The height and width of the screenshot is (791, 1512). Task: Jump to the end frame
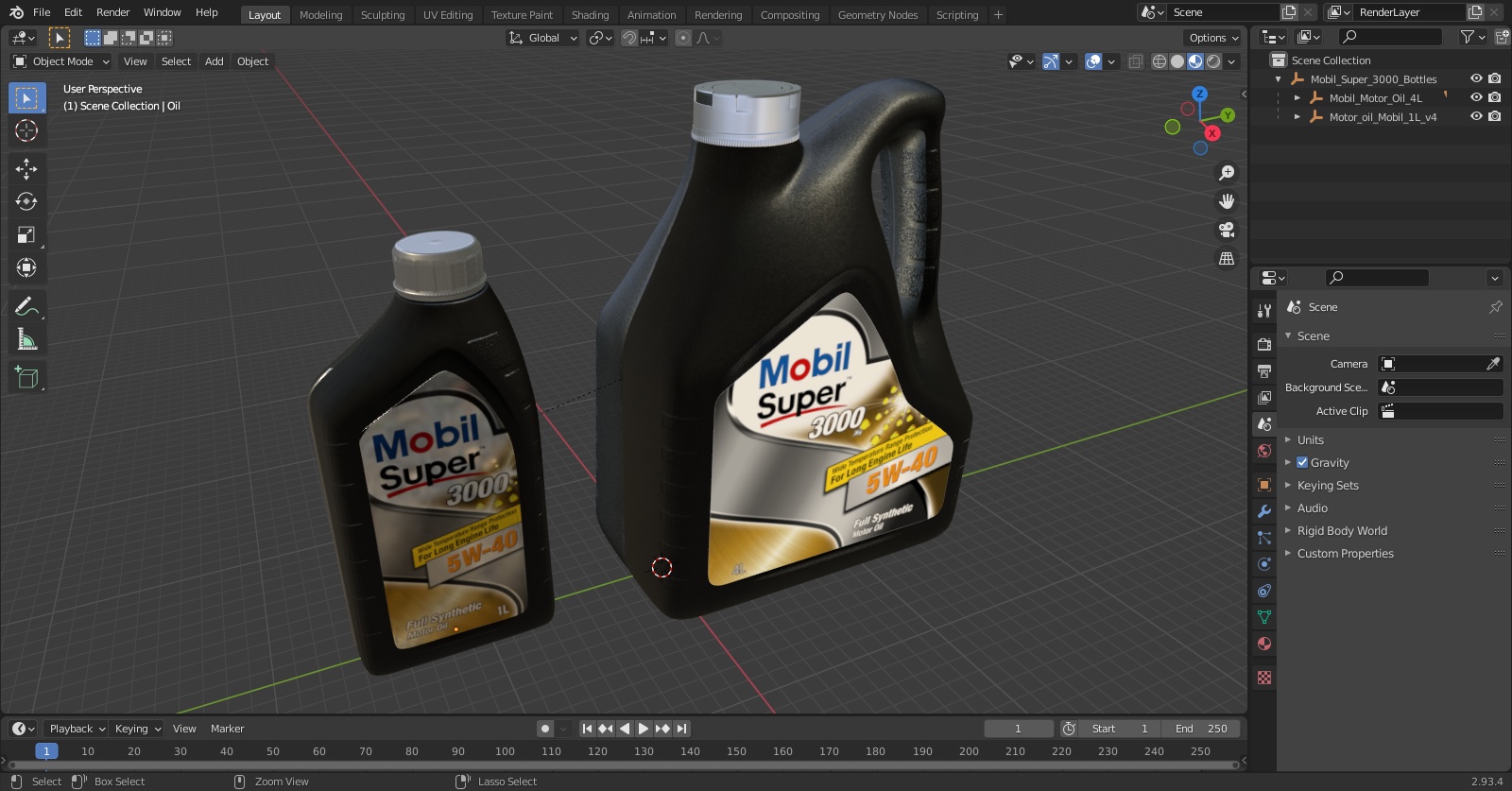(x=681, y=729)
